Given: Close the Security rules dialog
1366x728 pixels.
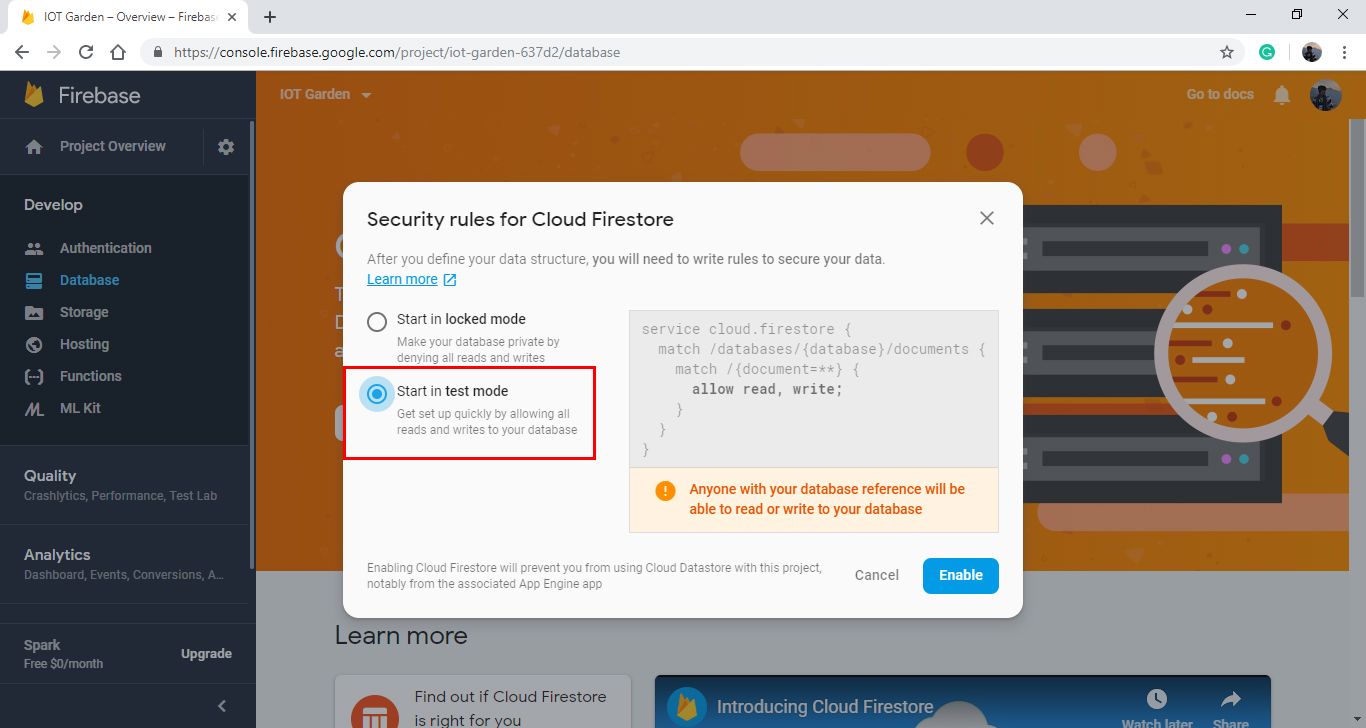Looking at the screenshot, I should tap(987, 218).
